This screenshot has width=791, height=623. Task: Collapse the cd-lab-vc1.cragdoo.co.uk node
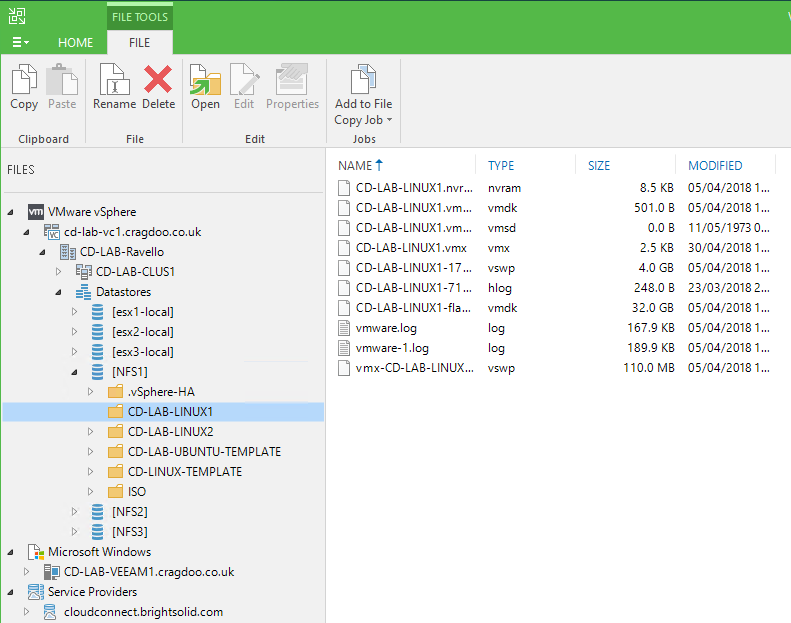[x=27, y=232]
